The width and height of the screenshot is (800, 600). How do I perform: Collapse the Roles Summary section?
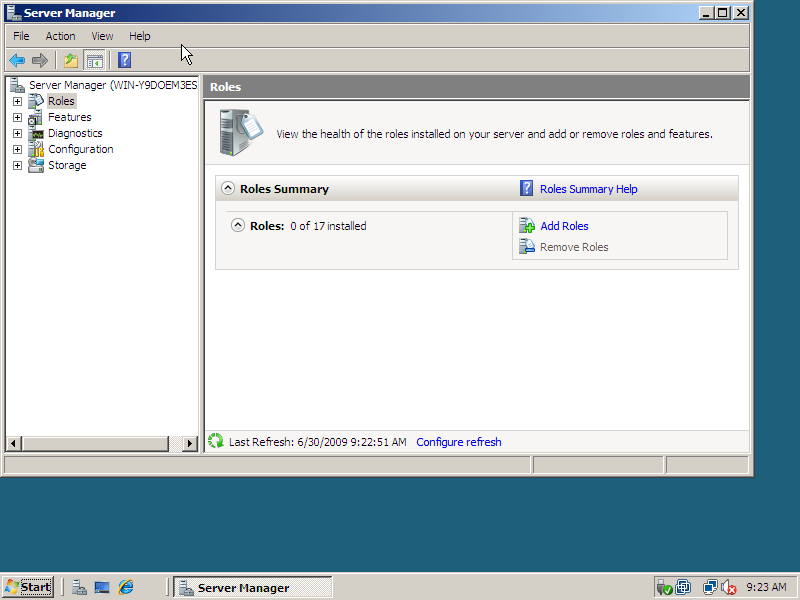(x=228, y=188)
